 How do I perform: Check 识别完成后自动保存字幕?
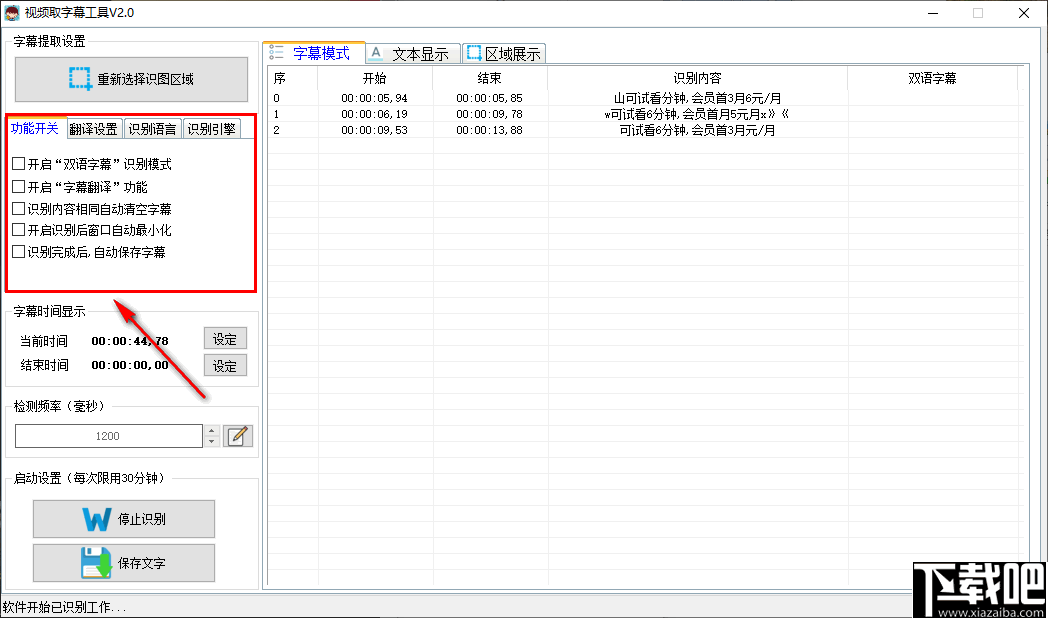(x=17, y=253)
